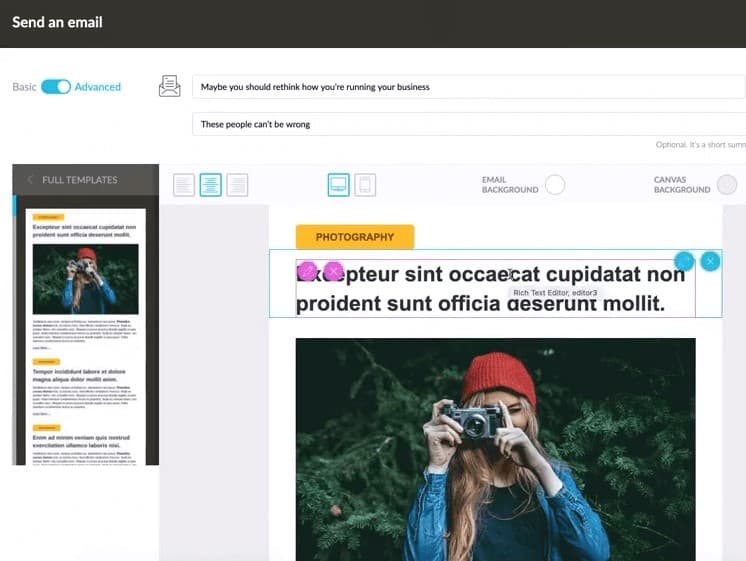The image size is (746, 561).
Task: Choose the photography template thumbnail
Action: (x=86, y=336)
